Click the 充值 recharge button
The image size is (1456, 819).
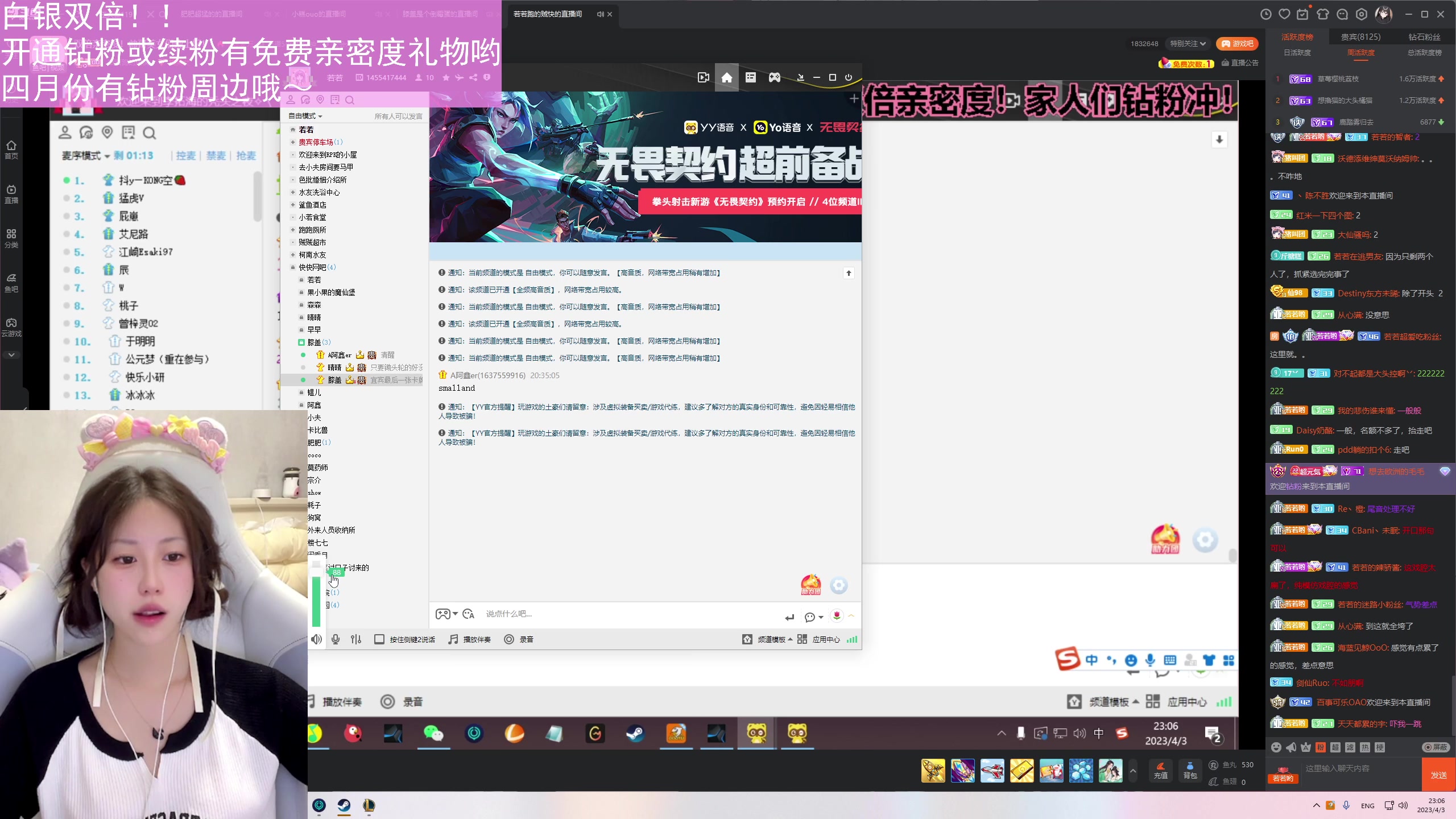(1160, 771)
